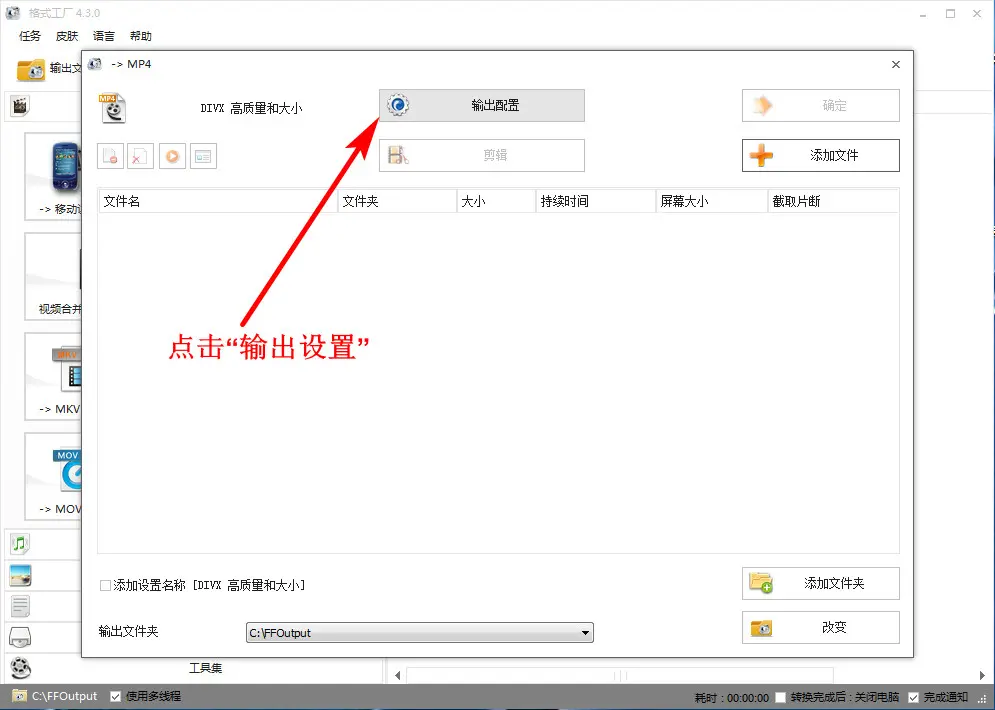Viewport: 995px width, 710px height.
Task: Click the media info card icon
Action: point(203,156)
